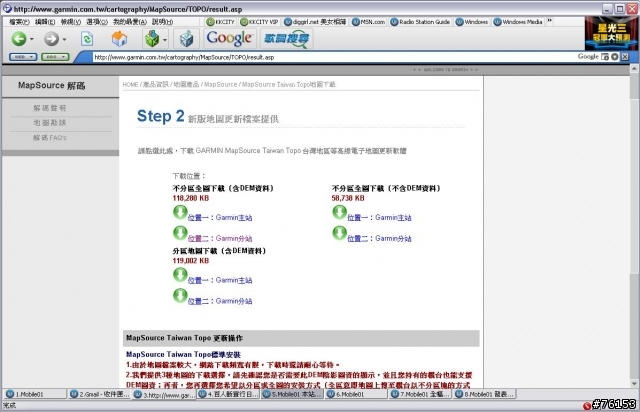640x412 pixels.
Task: Open the blue WEB dropdown button
Action: coord(23,57)
